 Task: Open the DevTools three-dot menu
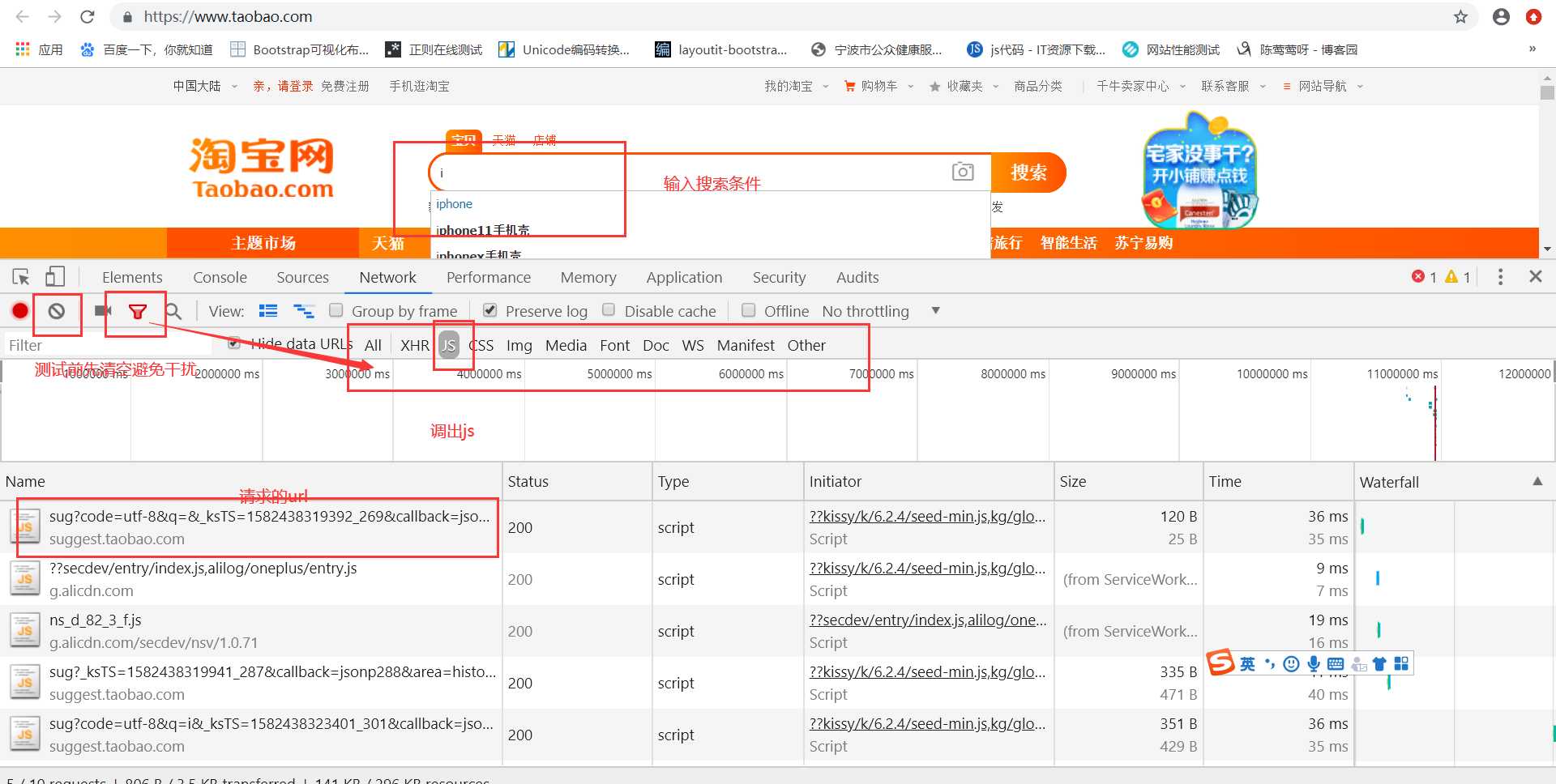tap(1500, 277)
